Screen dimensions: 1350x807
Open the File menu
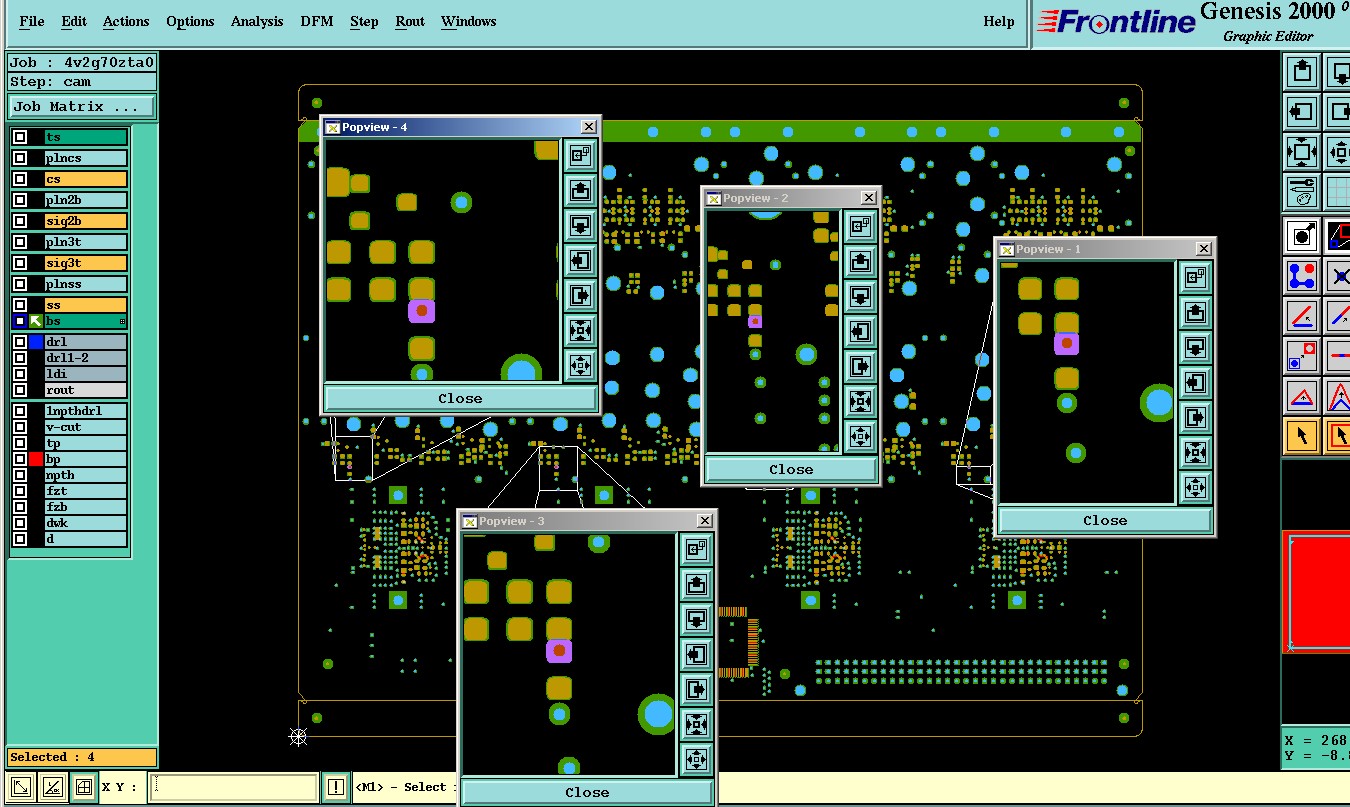(31, 21)
